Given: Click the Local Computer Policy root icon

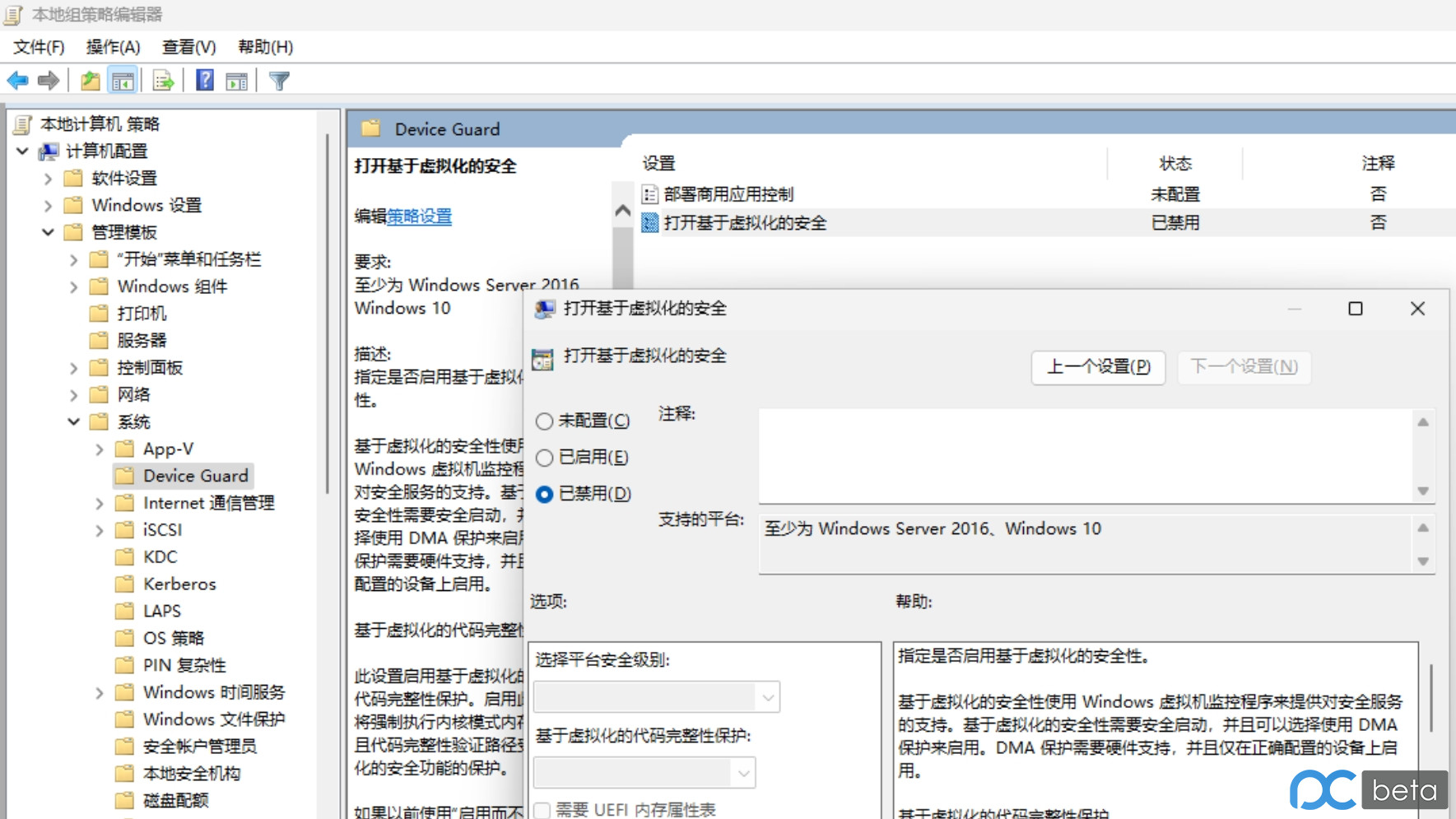Looking at the screenshot, I should [23, 124].
